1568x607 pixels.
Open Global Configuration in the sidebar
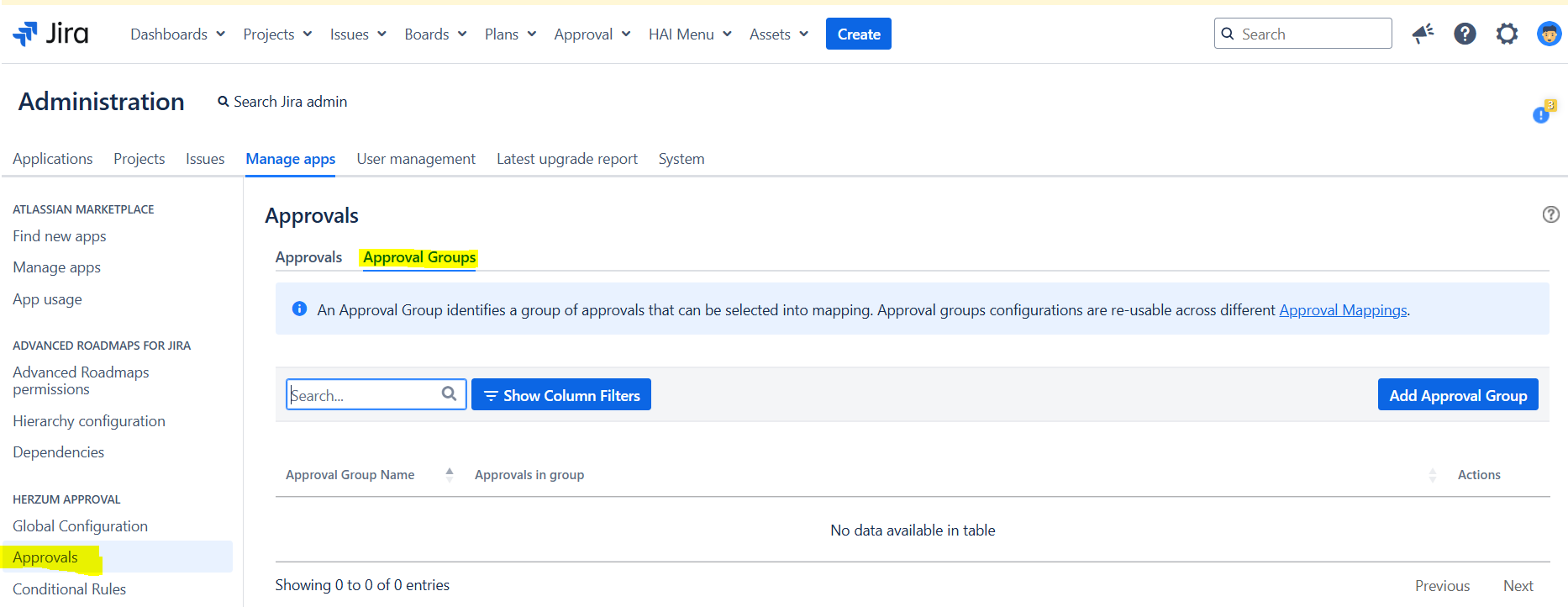coord(81,526)
